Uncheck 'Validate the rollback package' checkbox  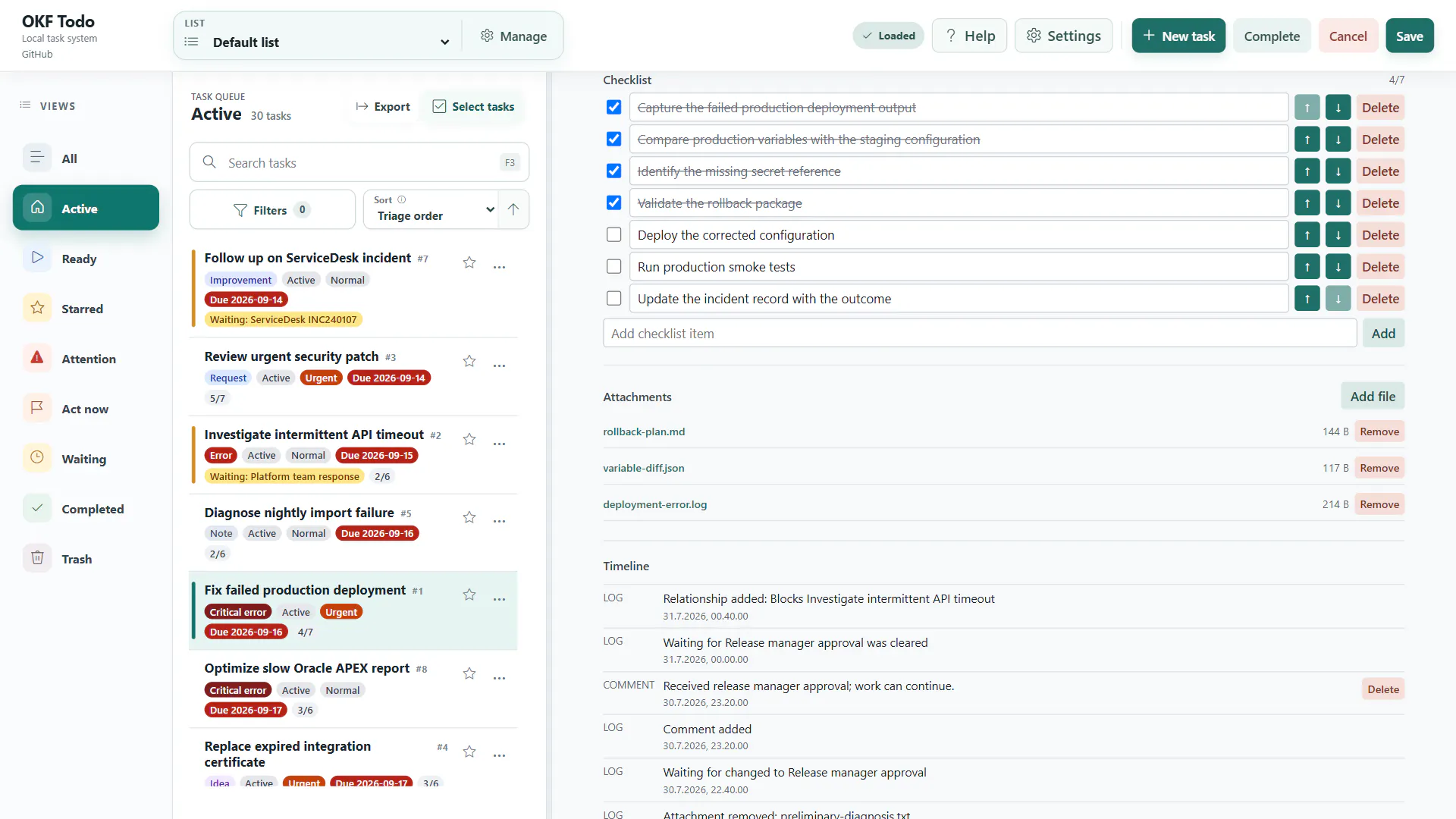click(613, 203)
